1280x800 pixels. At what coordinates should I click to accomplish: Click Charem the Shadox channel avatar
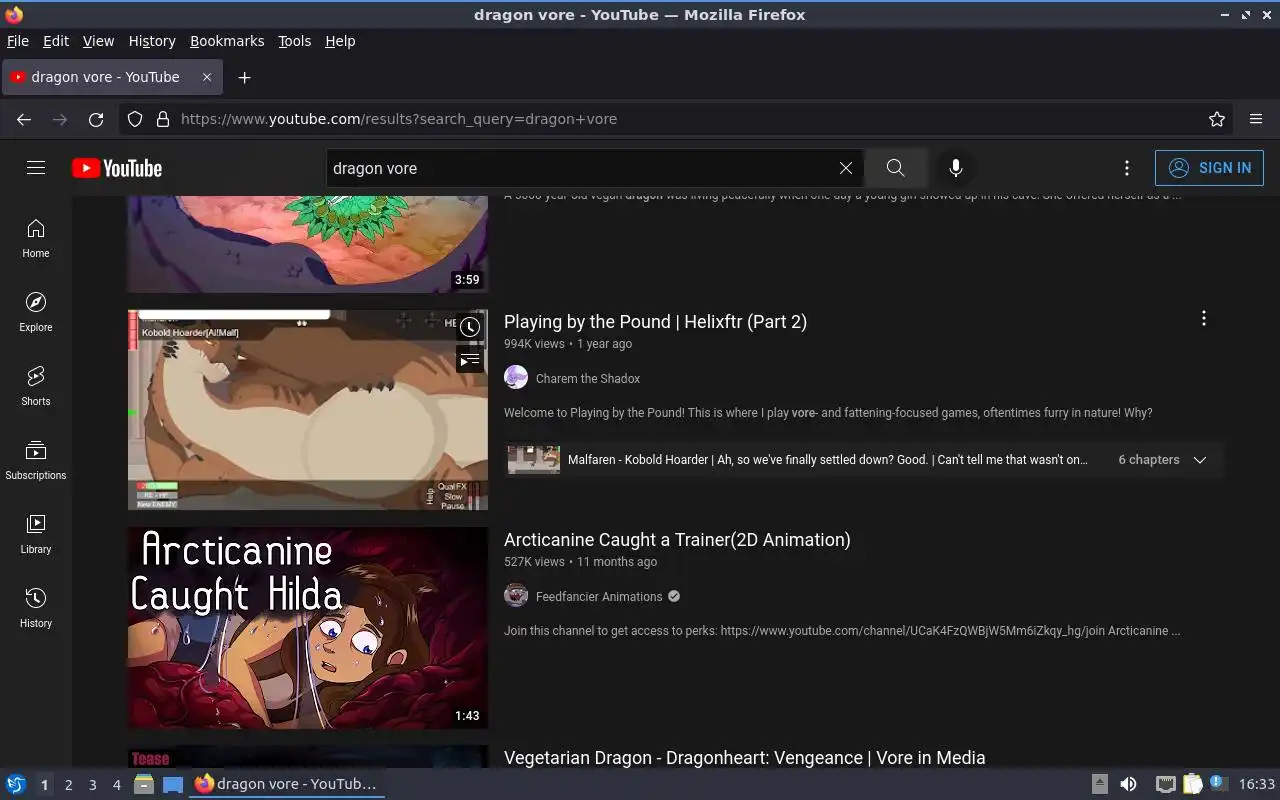click(x=516, y=377)
